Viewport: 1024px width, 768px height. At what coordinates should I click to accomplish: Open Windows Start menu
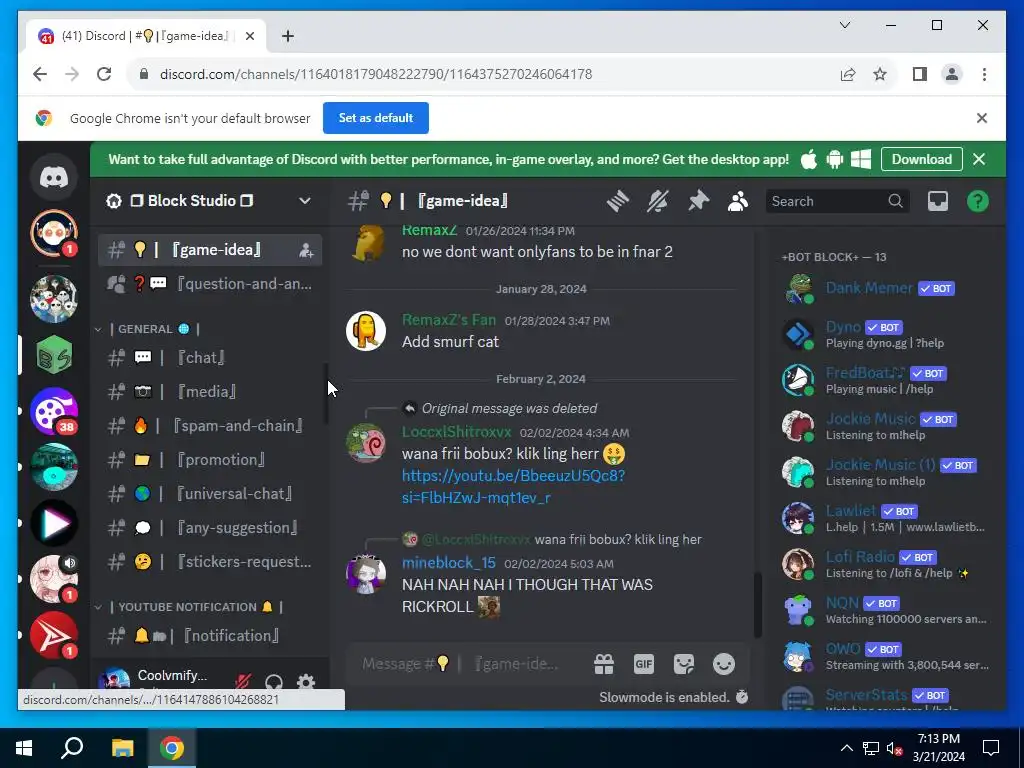coord(24,748)
